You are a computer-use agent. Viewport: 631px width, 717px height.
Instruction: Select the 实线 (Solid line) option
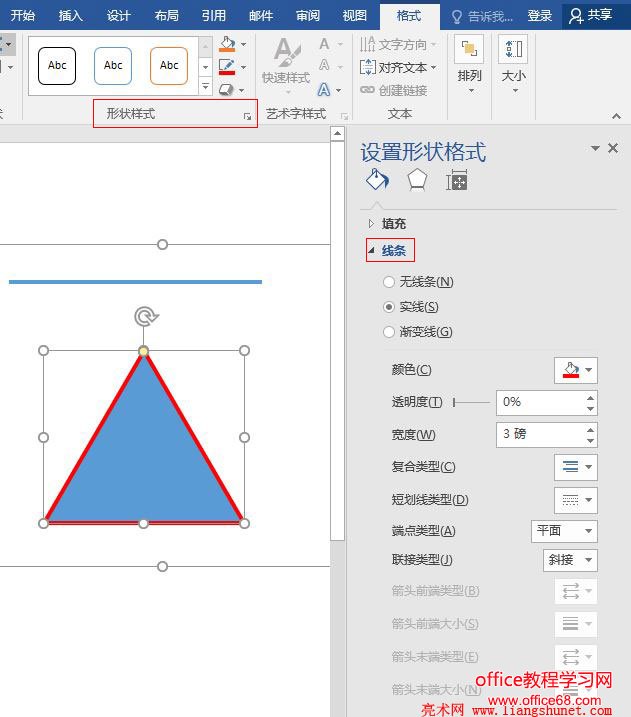click(389, 307)
